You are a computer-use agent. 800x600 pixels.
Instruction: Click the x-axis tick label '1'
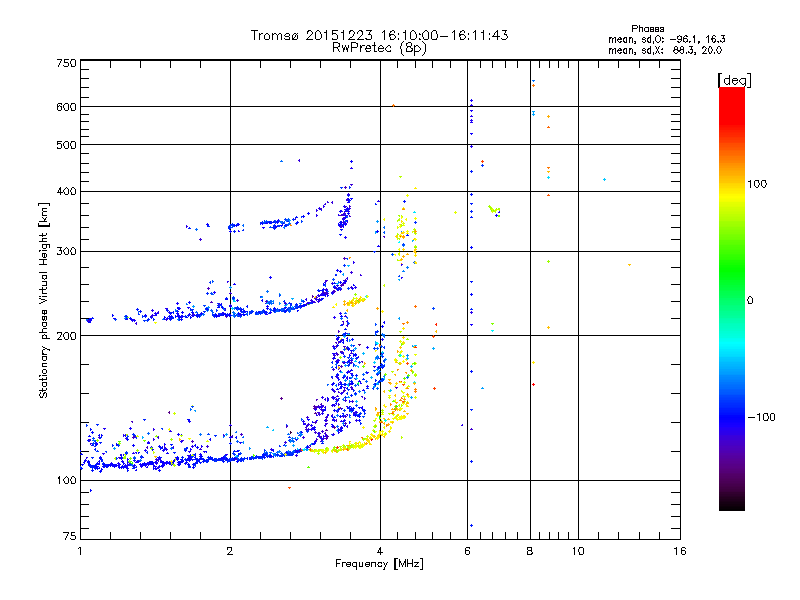click(x=80, y=551)
